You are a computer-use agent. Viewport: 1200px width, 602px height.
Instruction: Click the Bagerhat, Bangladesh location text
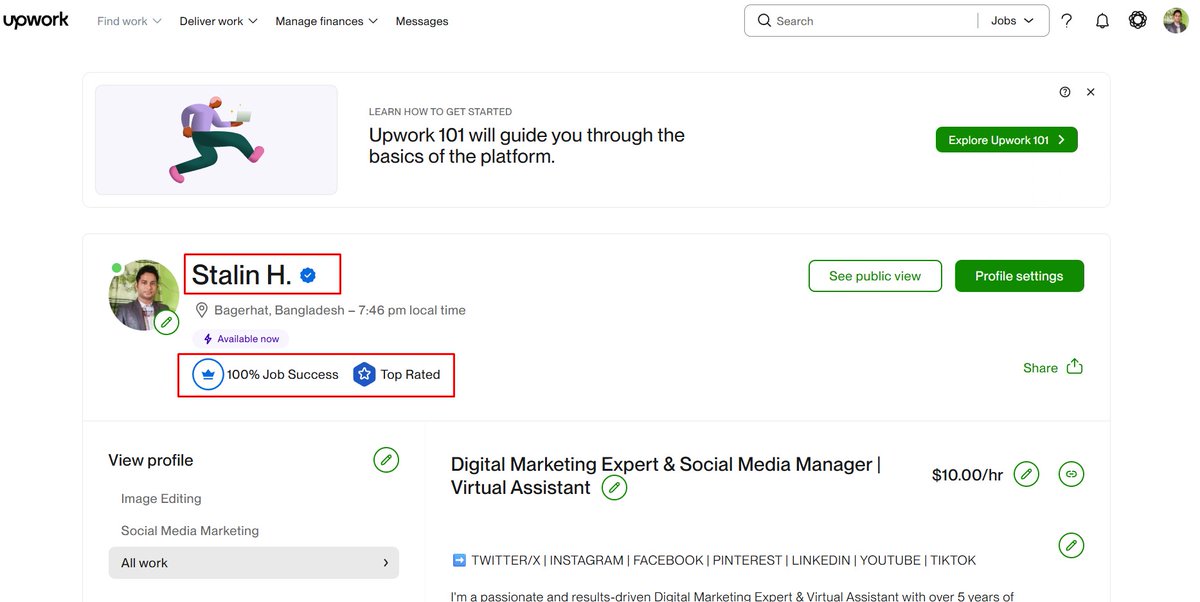[339, 310]
